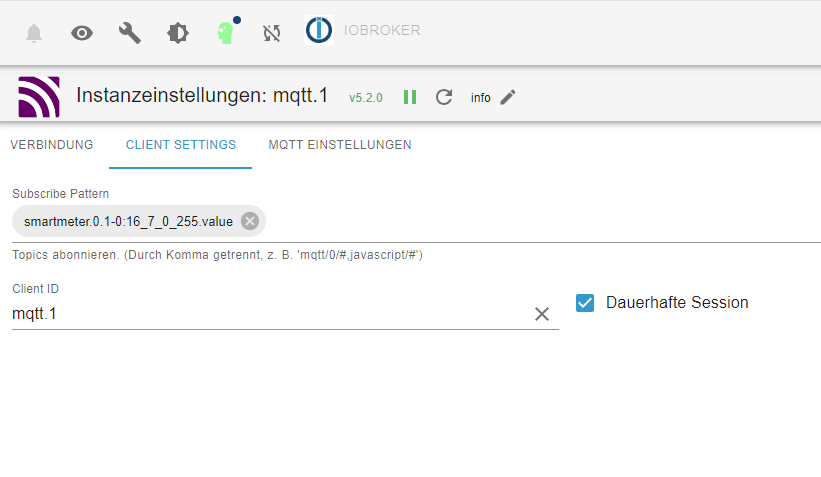Toggle the theme brightness icon

coord(178,33)
